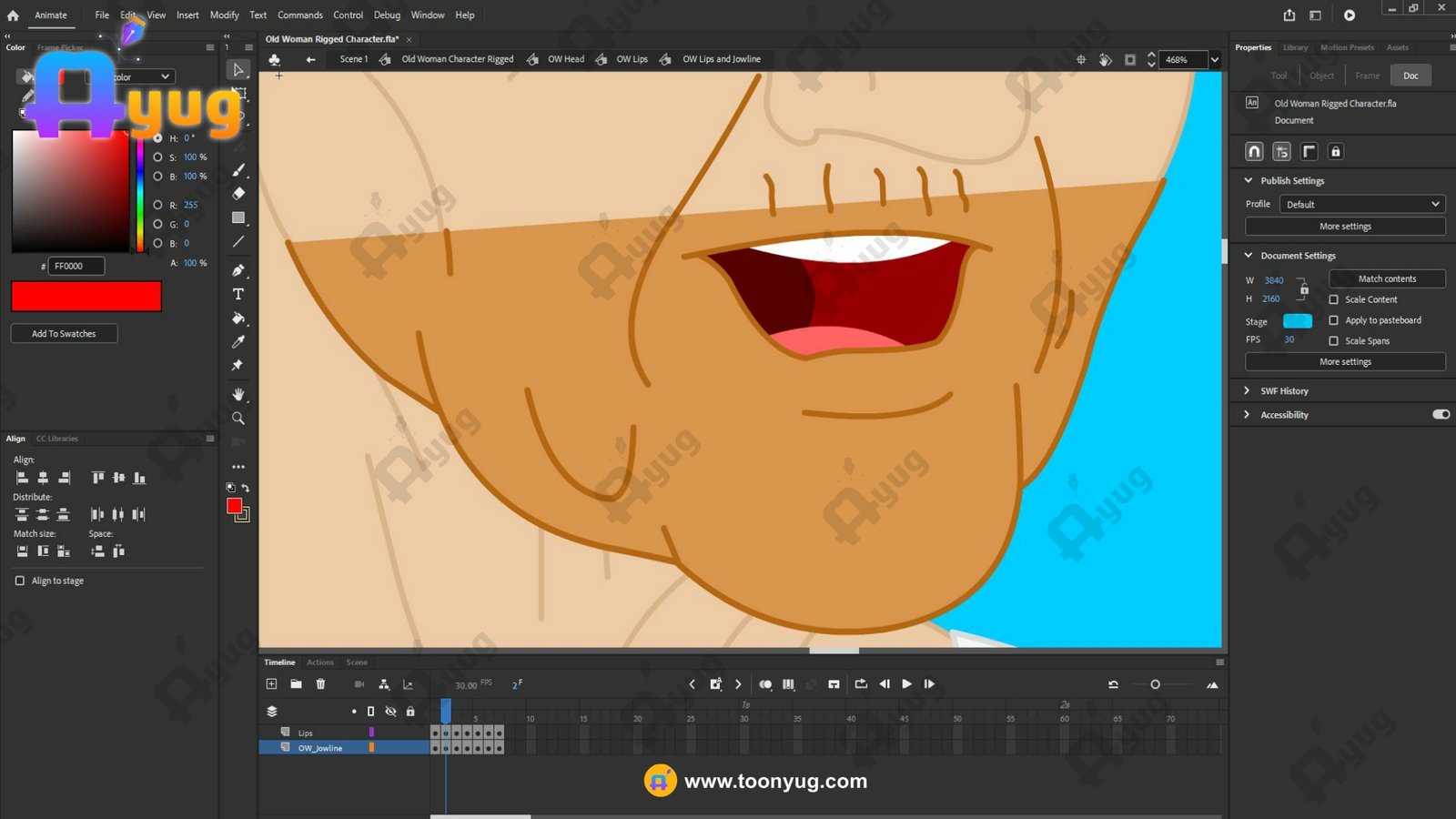Collapse the Document Settings section
The width and height of the screenshot is (1456, 819).
(x=1249, y=256)
